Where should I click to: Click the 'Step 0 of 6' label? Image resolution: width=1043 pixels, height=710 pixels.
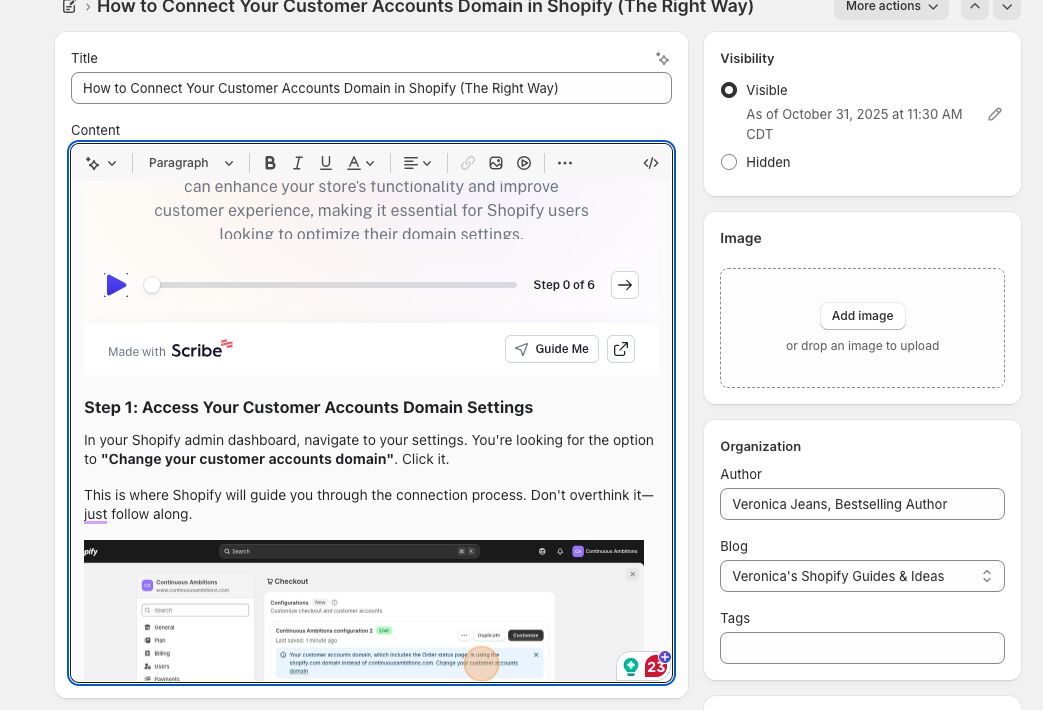pos(564,285)
